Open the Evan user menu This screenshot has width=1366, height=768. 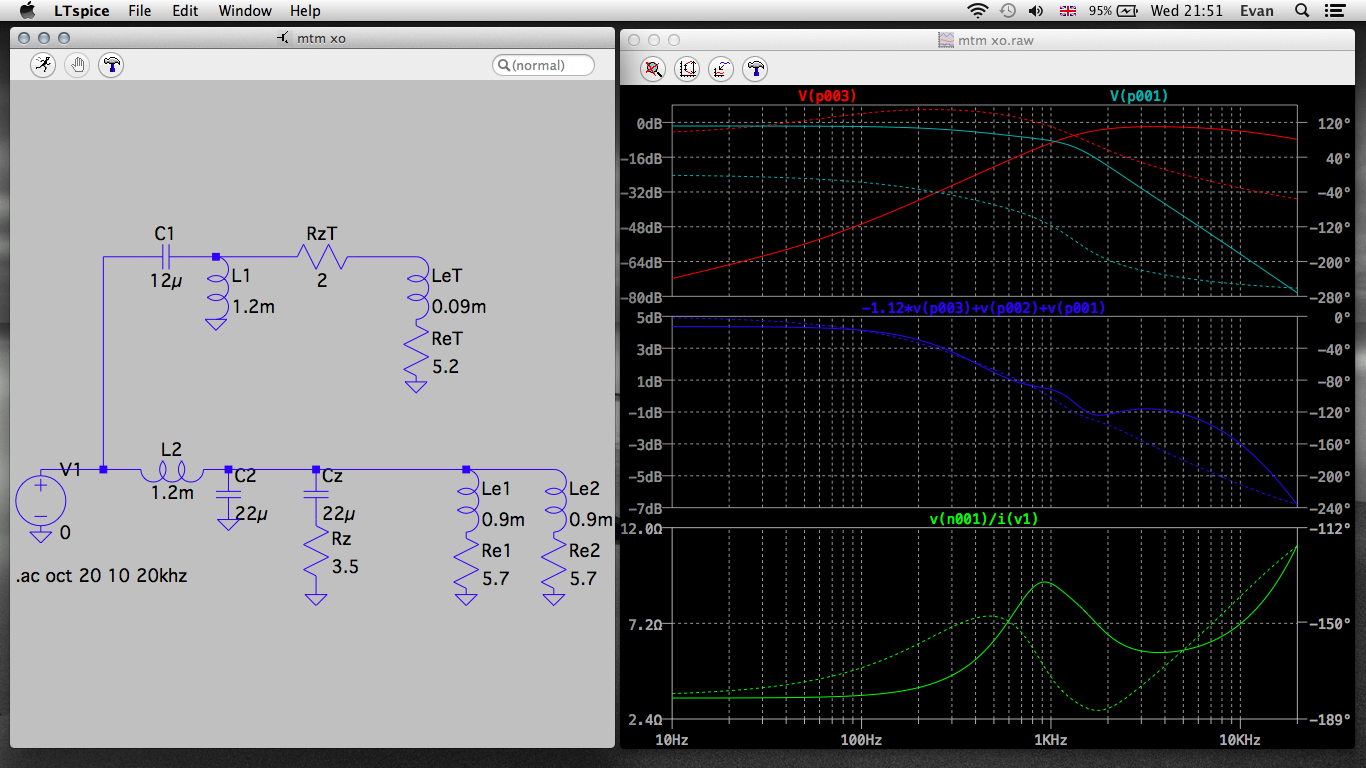pyautogui.click(x=1257, y=11)
